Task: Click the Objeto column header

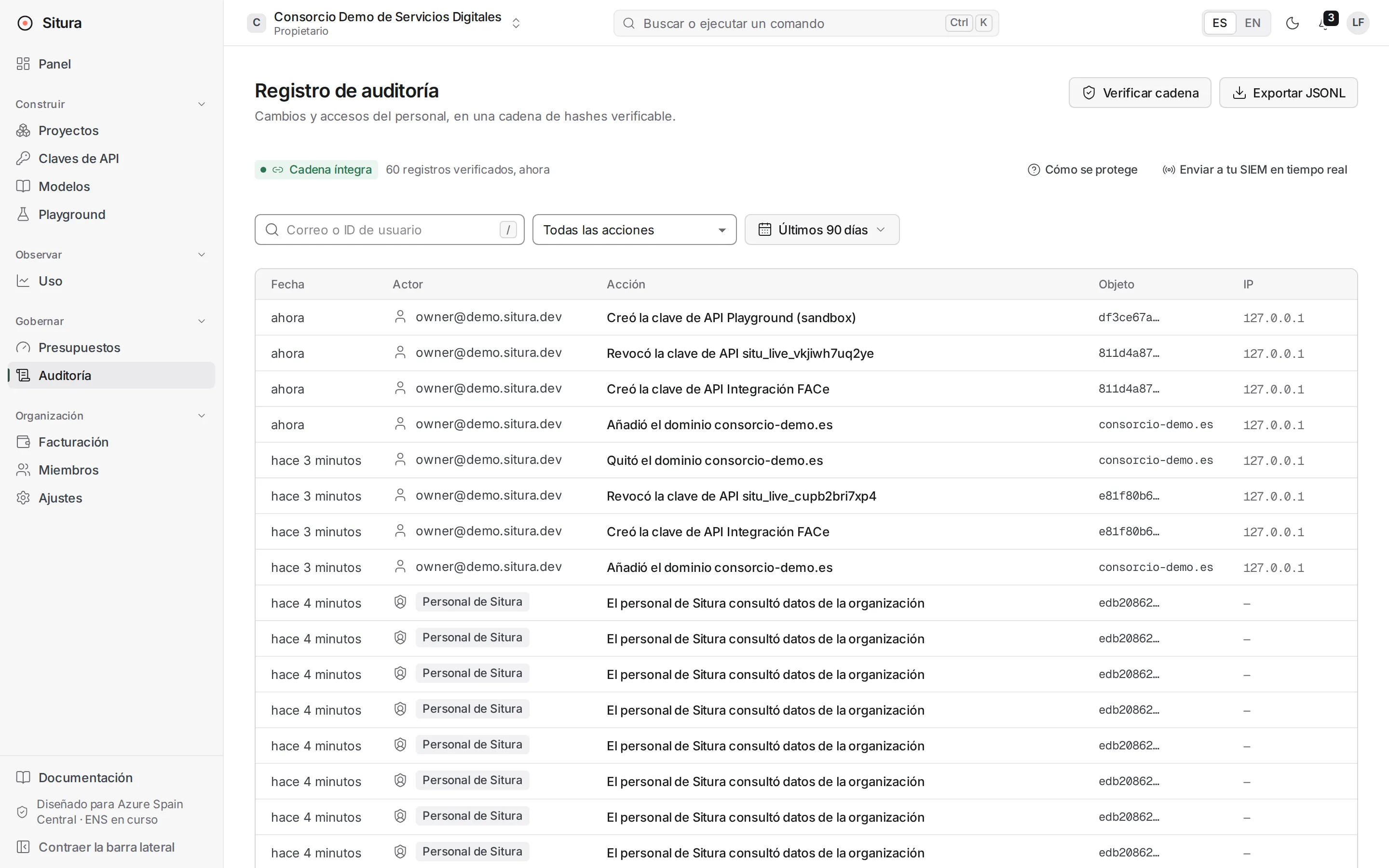Action: pyautogui.click(x=1116, y=284)
